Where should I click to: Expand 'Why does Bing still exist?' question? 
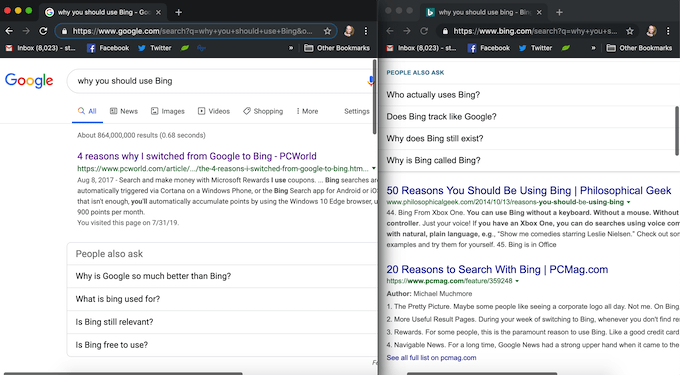click(x=530, y=138)
